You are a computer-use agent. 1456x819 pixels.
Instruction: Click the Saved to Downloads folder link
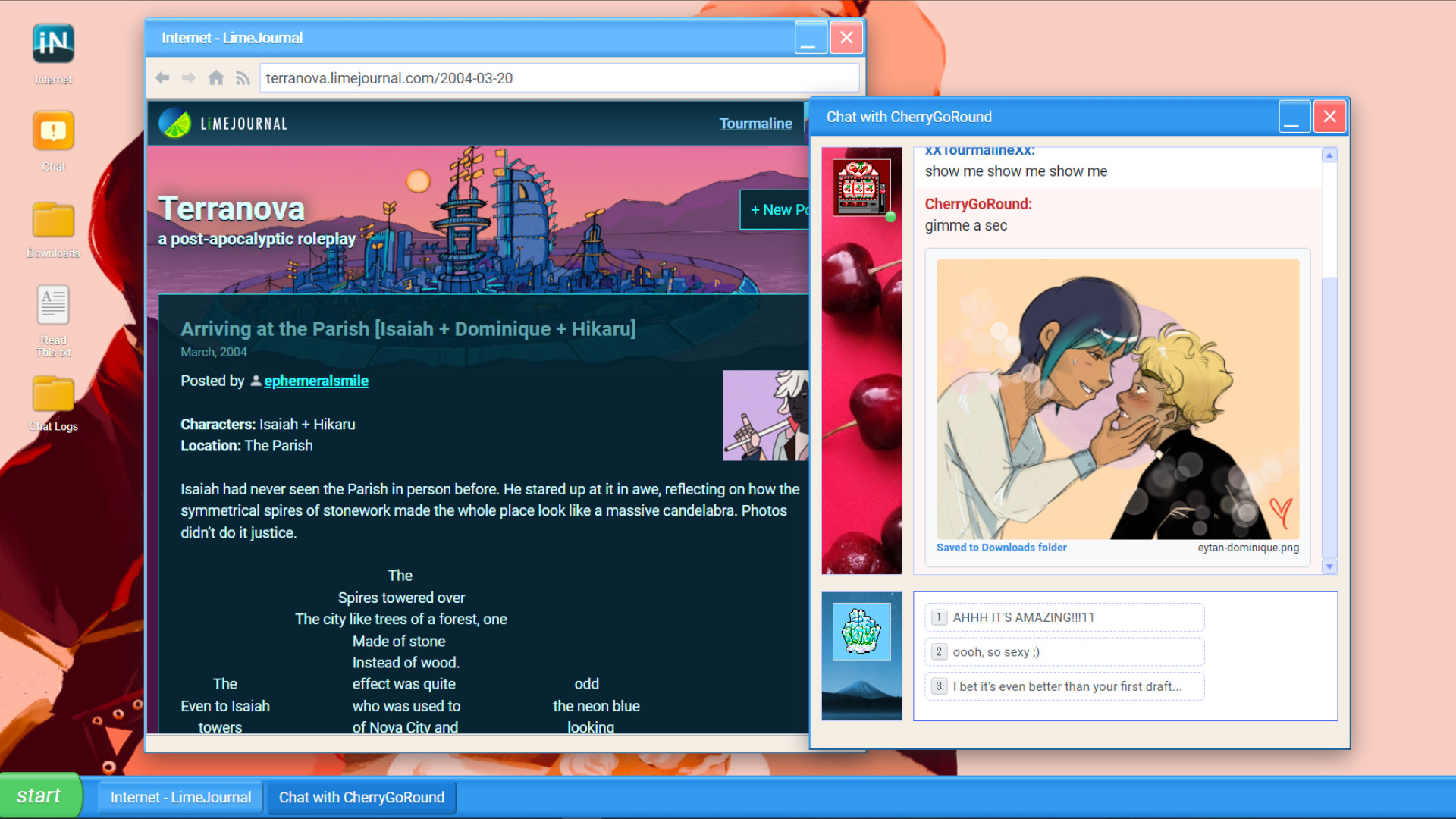point(1001,547)
